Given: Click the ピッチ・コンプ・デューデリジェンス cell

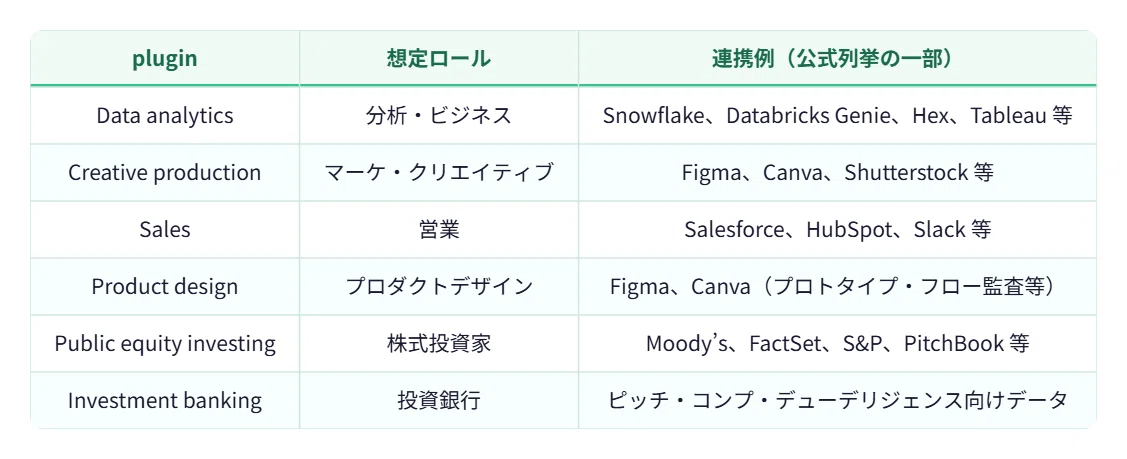Looking at the screenshot, I should click(x=837, y=400).
